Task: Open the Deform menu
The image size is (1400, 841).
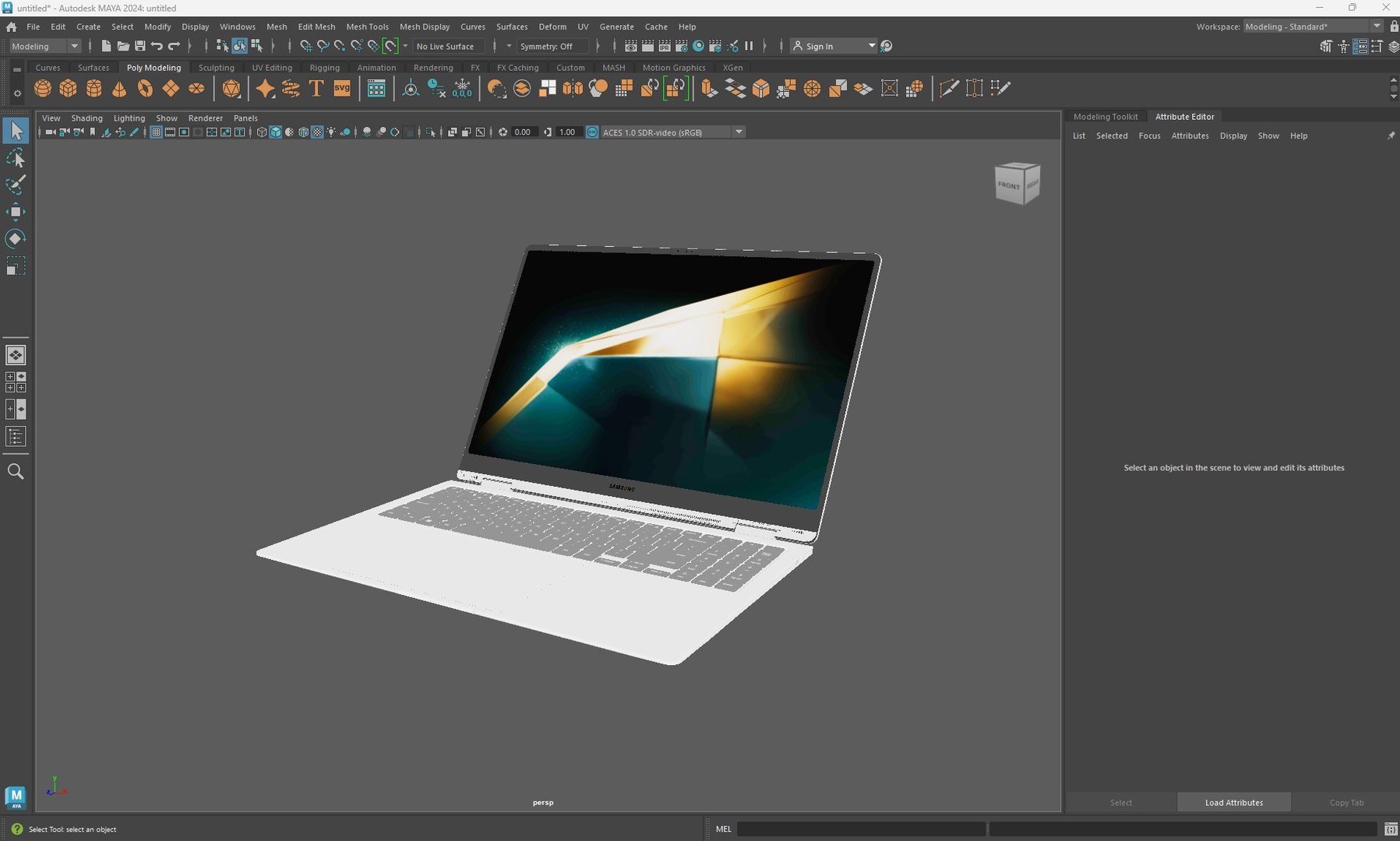Action: coord(552,26)
